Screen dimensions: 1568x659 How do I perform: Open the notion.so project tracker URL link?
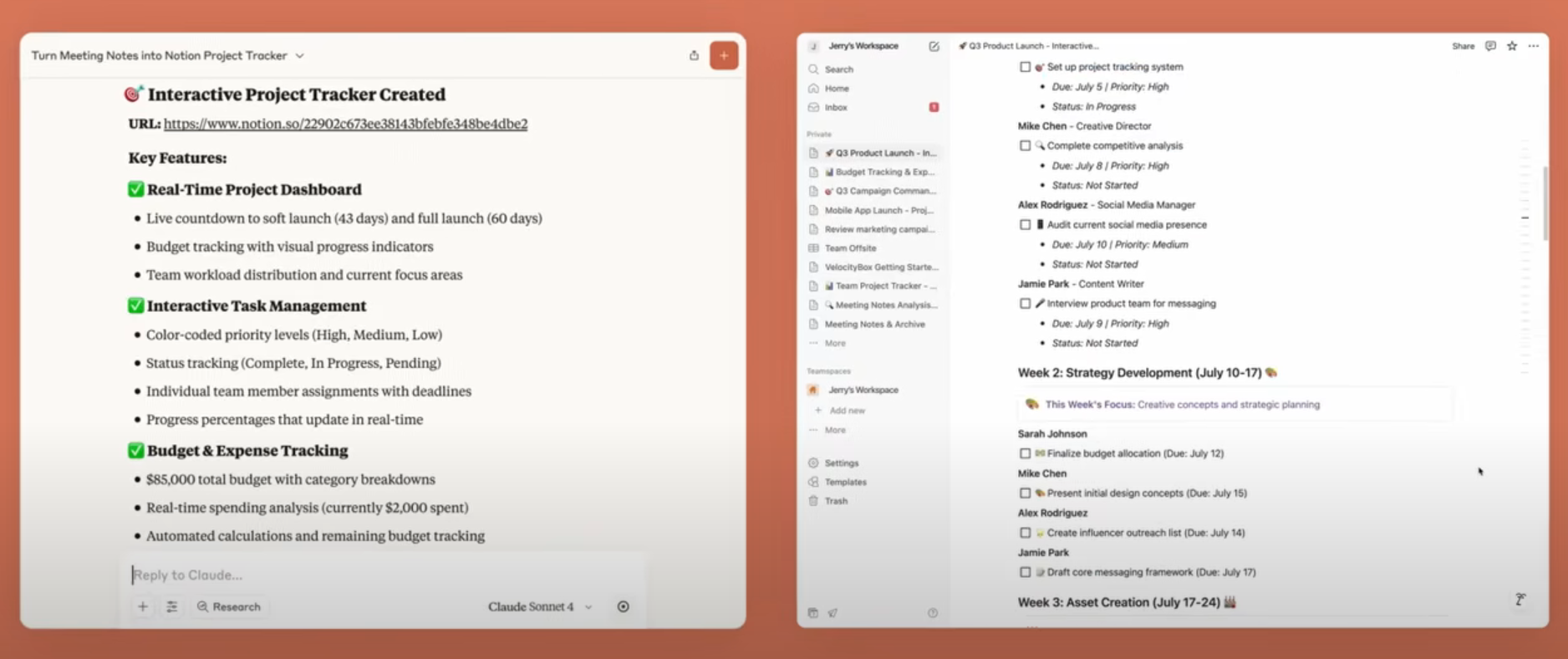(x=345, y=124)
